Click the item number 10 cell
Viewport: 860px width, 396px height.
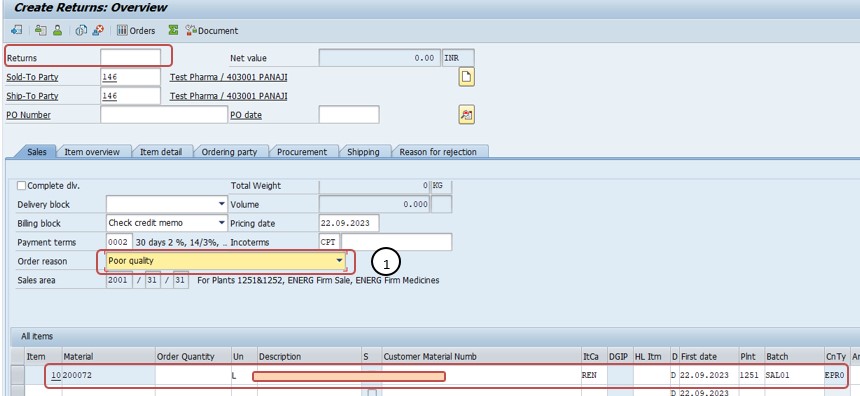click(x=43, y=375)
